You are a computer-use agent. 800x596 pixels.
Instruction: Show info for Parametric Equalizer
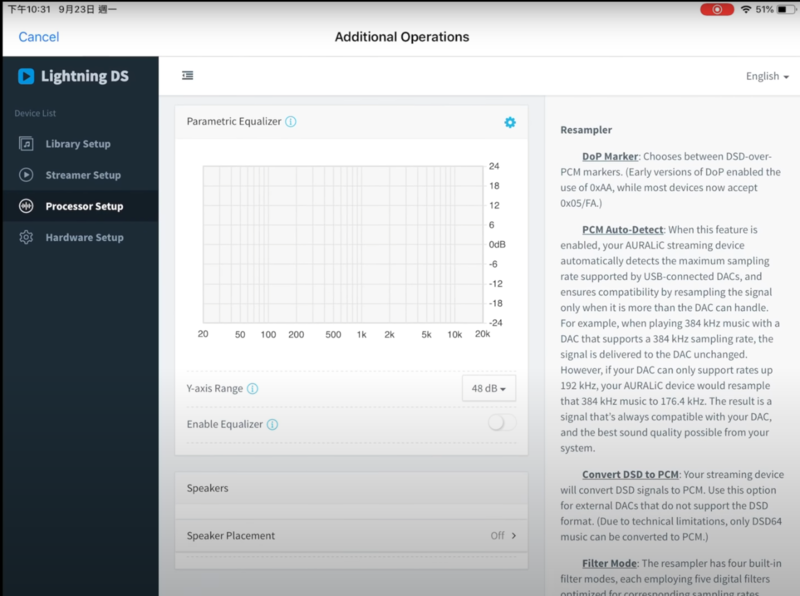[291, 122]
